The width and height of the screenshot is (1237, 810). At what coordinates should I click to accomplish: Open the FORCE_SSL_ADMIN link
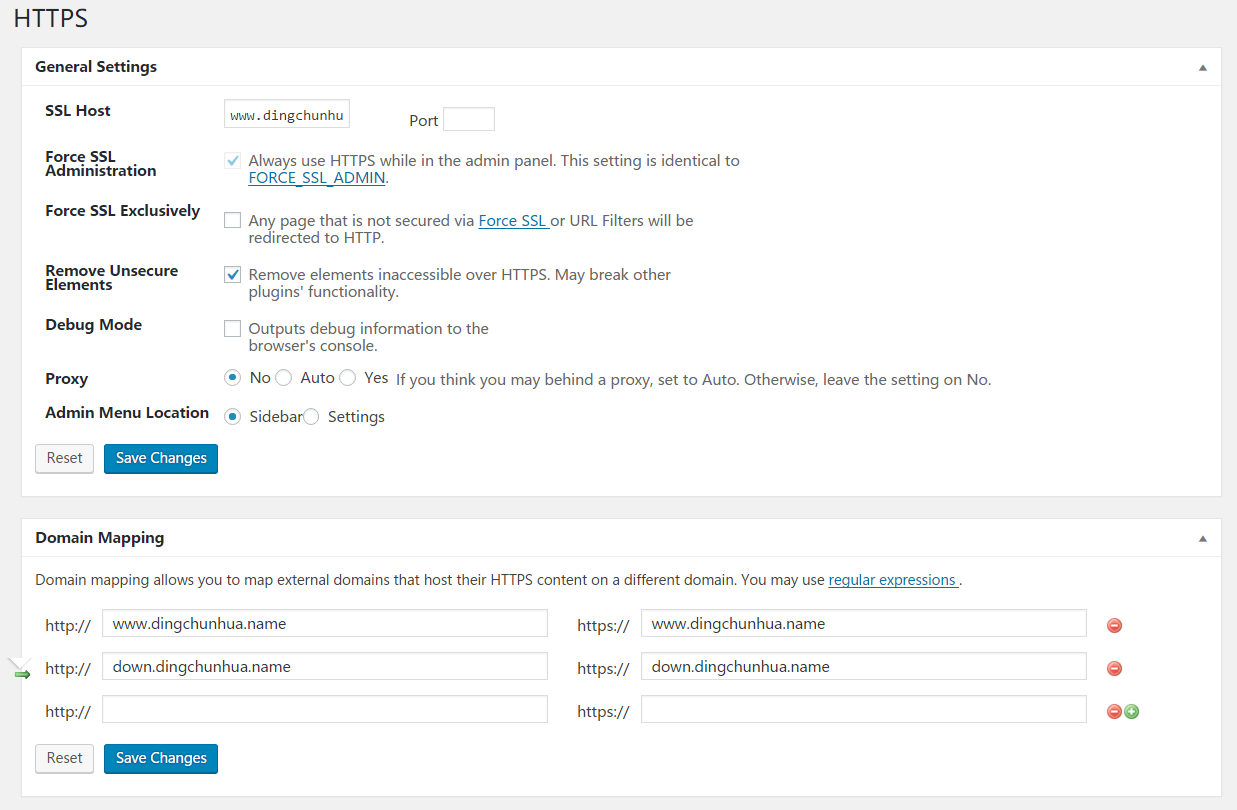316,178
